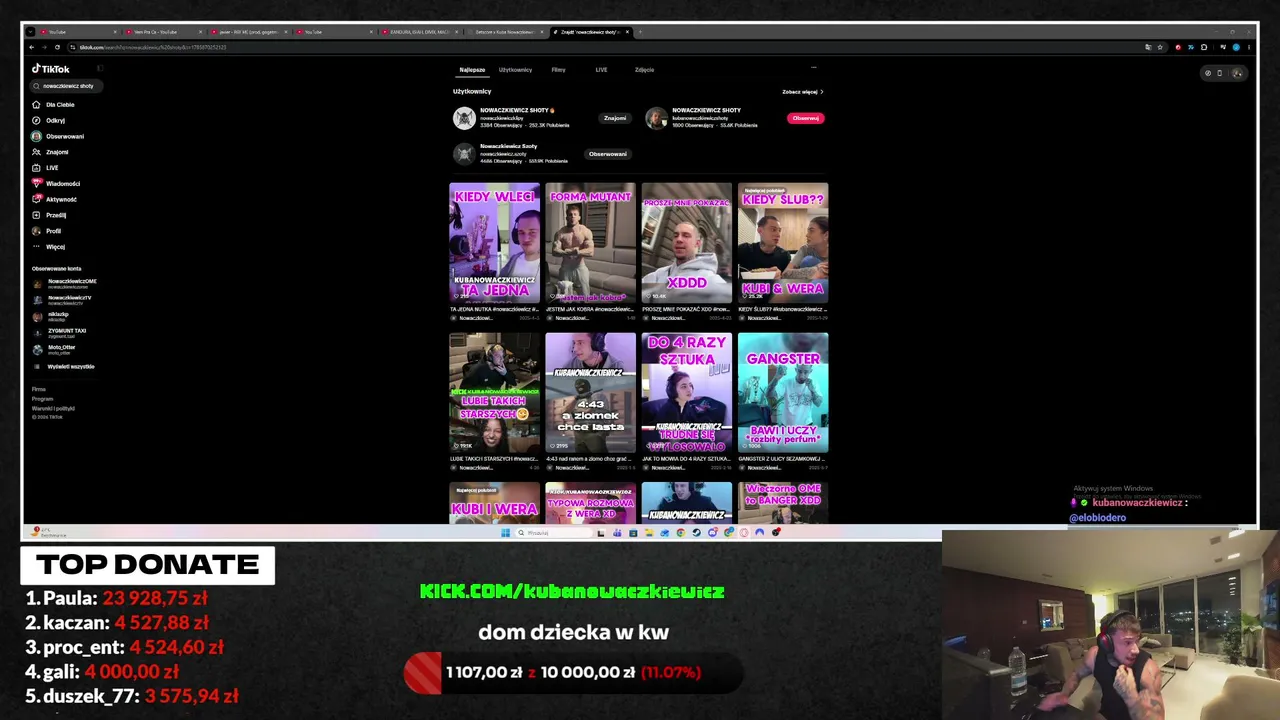The image size is (1280, 720).
Task: Open the TikTok logo home link
Action: [x=51, y=69]
